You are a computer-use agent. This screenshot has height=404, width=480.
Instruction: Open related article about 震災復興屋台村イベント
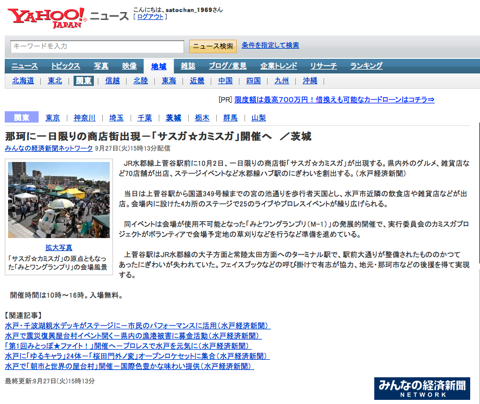[133, 336]
